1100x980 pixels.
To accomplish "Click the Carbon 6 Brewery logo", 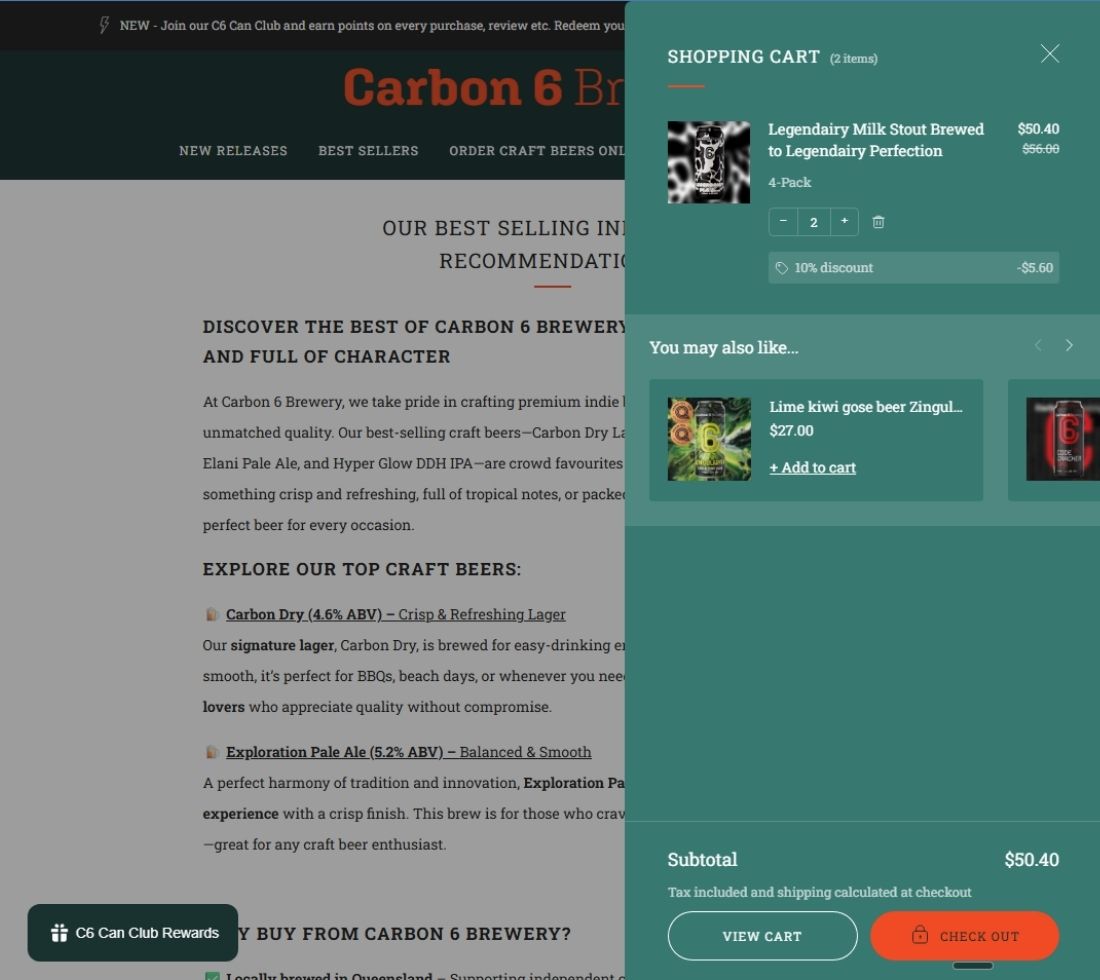I will 483,88.
